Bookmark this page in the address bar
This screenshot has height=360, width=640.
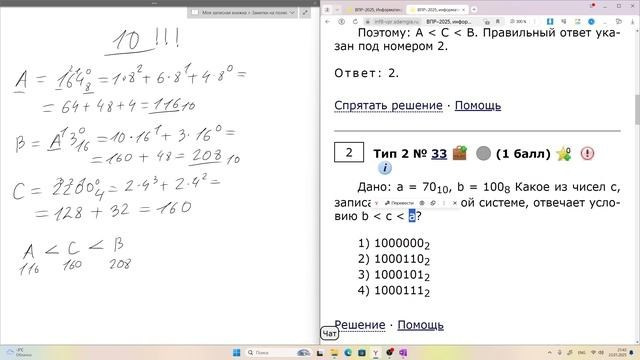point(498,22)
